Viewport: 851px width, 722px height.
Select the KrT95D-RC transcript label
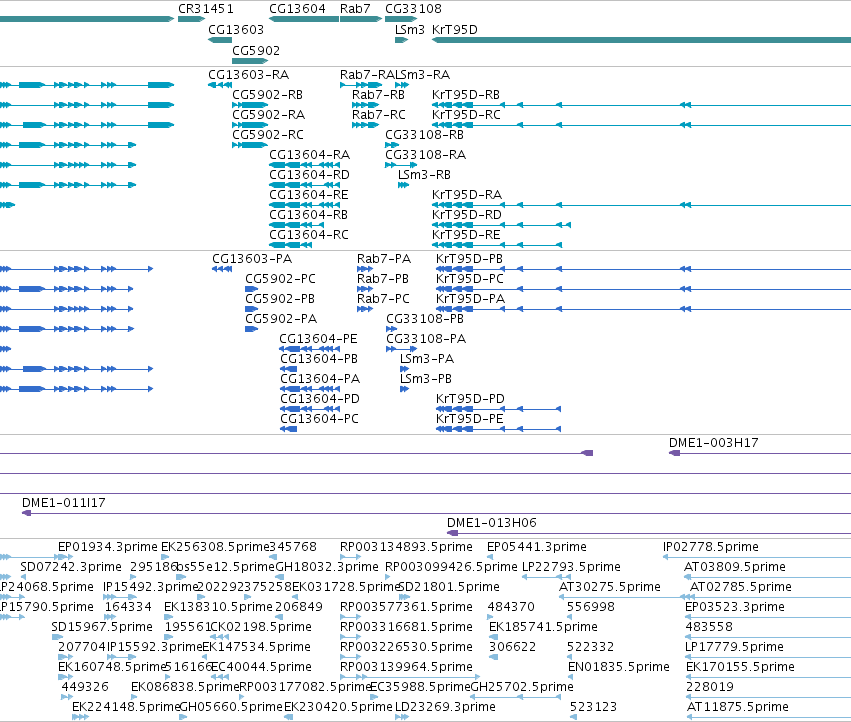coord(466,115)
